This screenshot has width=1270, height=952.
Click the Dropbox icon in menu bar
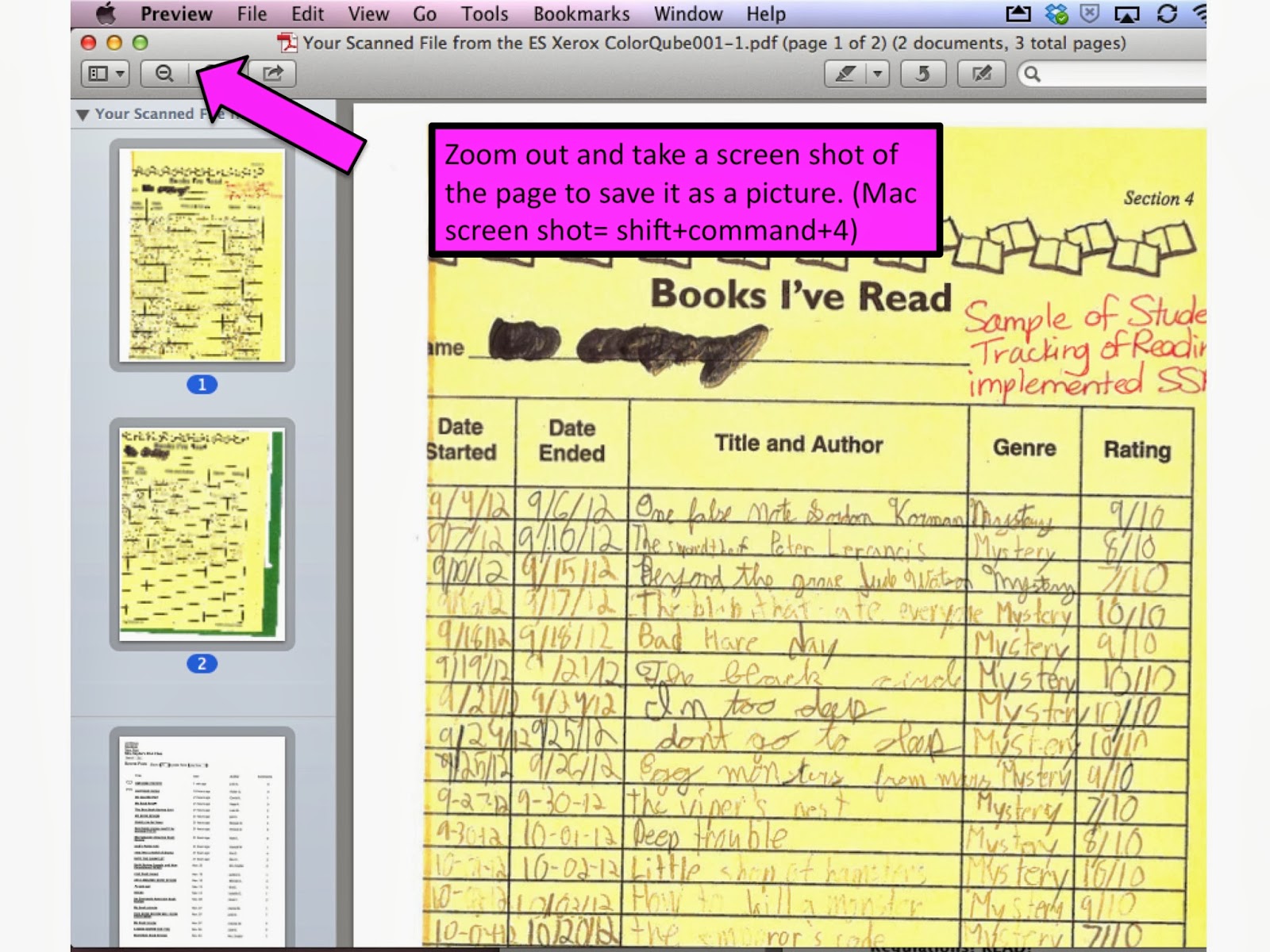click(1056, 13)
